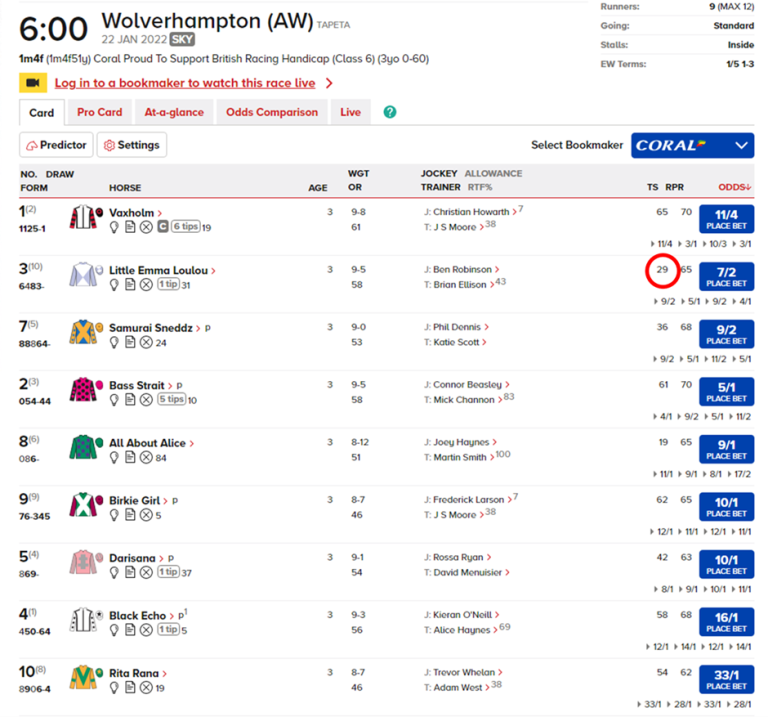Open jockey Christian Howarth's profile
Image resolution: width=768 pixels, height=717 pixels.
pyautogui.click(x=471, y=212)
